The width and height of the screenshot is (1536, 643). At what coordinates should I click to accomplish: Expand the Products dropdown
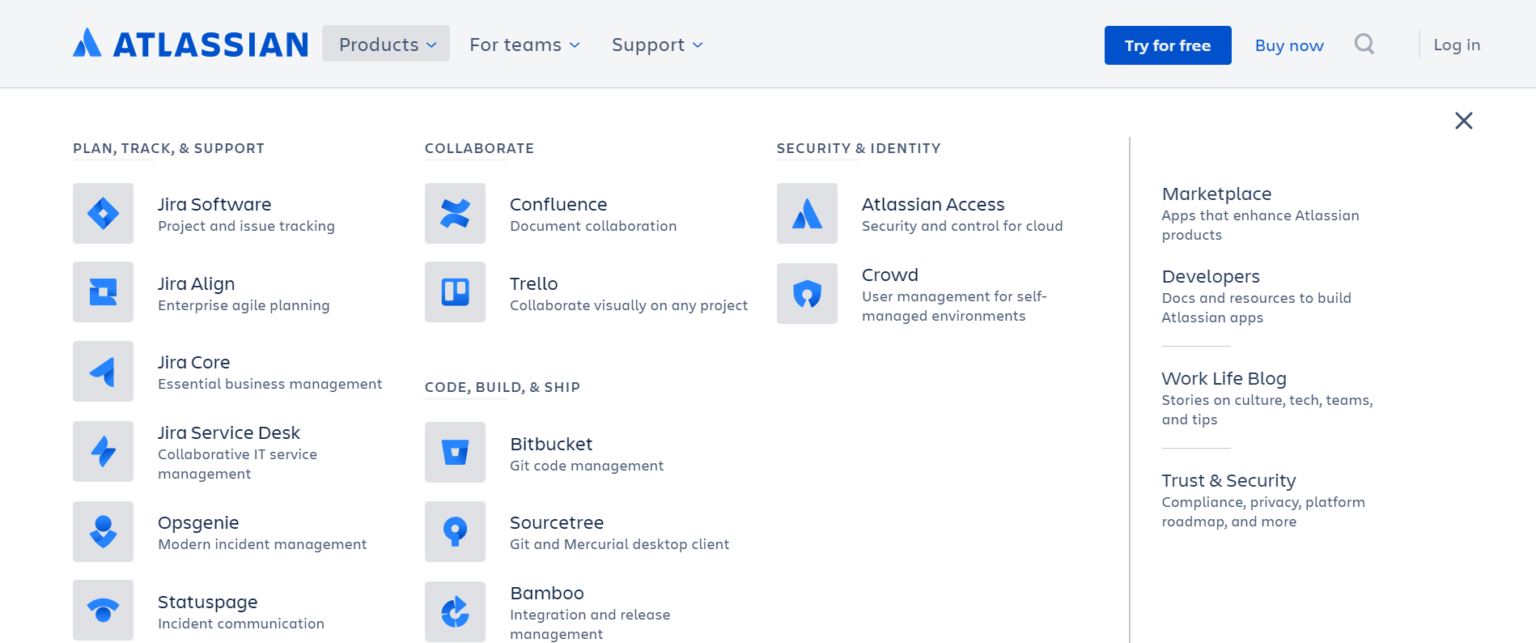[385, 44]
